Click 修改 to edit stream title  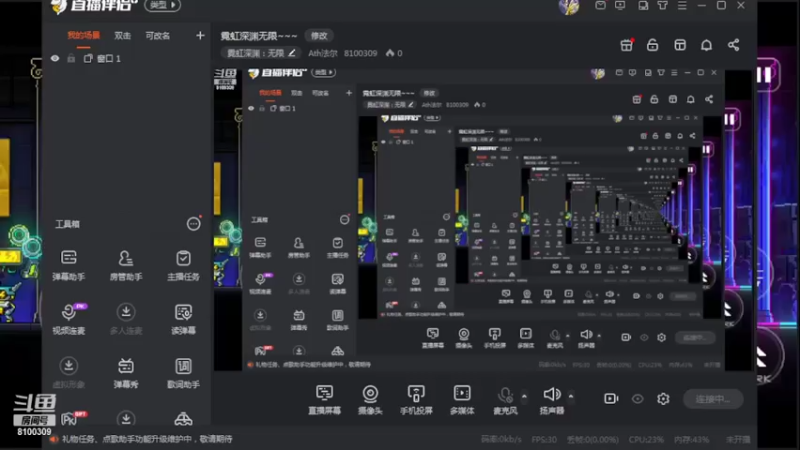(319, 36)
